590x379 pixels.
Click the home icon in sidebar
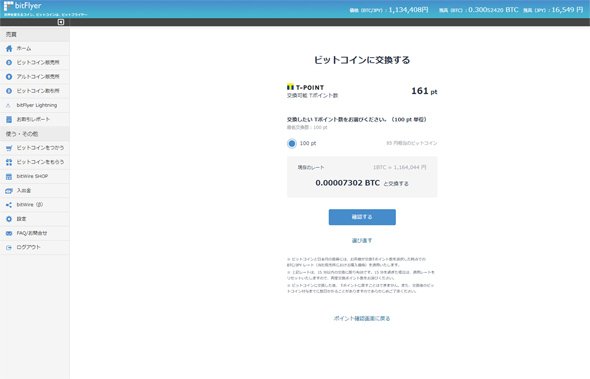point(9,49)
